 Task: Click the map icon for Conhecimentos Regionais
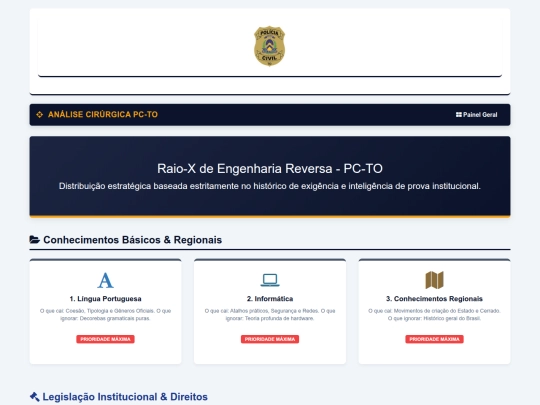tap(435, 280)
